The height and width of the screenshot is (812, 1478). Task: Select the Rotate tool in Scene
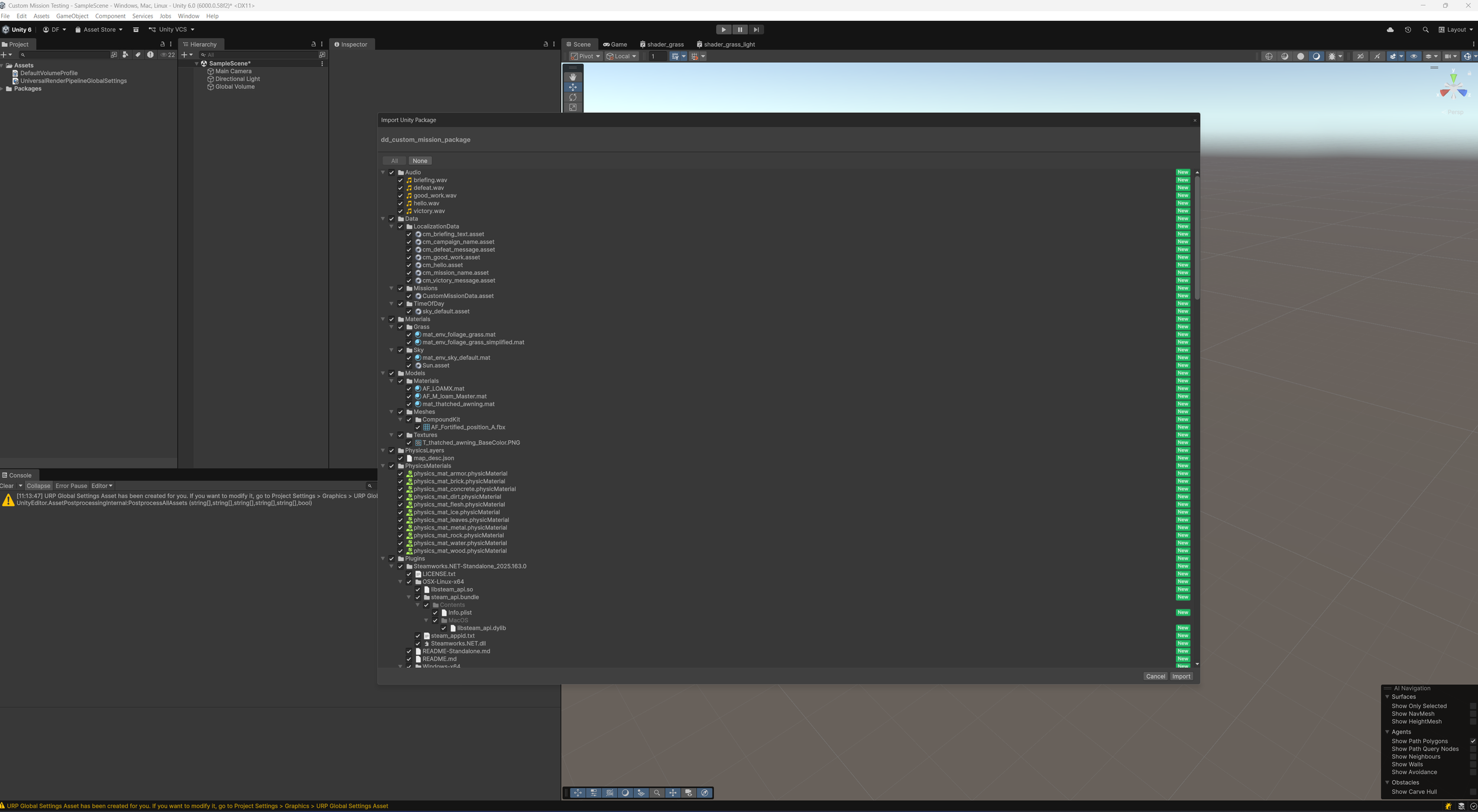pos(572,98)
